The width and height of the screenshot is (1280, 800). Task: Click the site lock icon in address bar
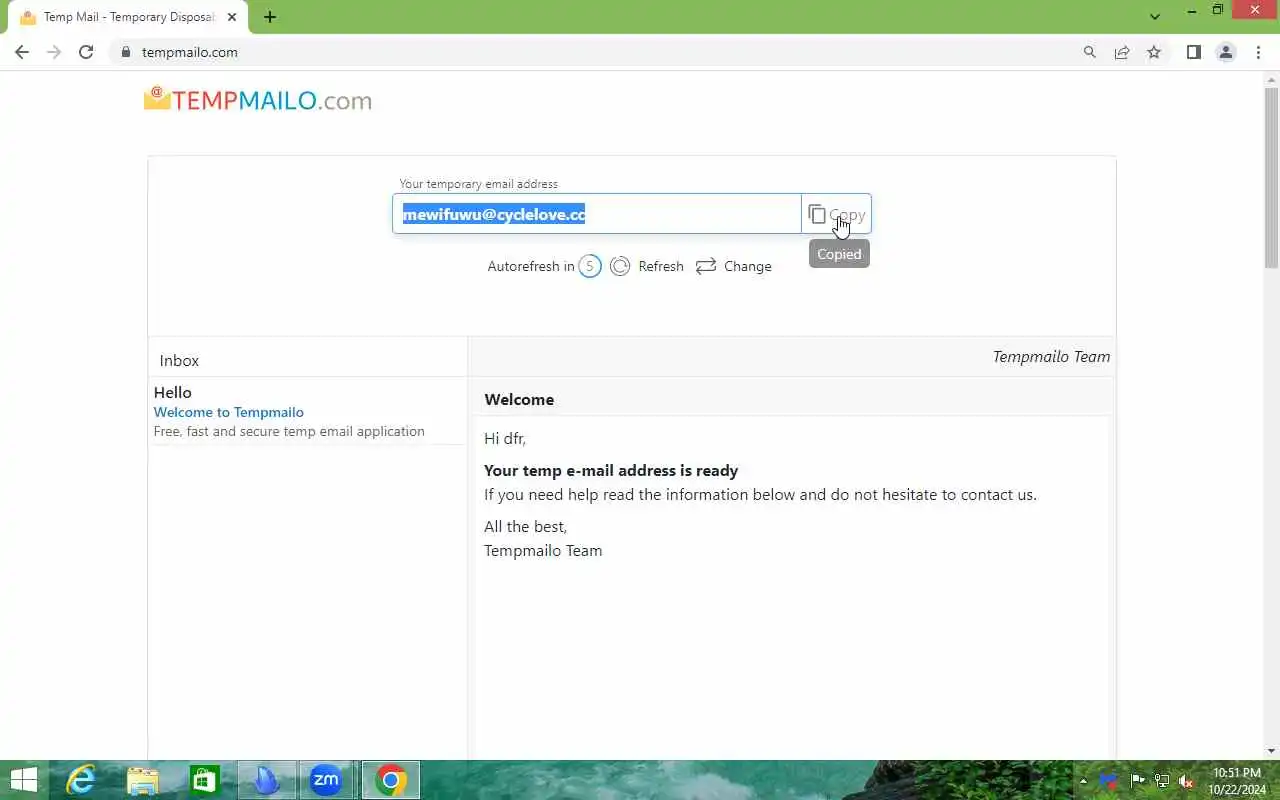tap(126, 52)
